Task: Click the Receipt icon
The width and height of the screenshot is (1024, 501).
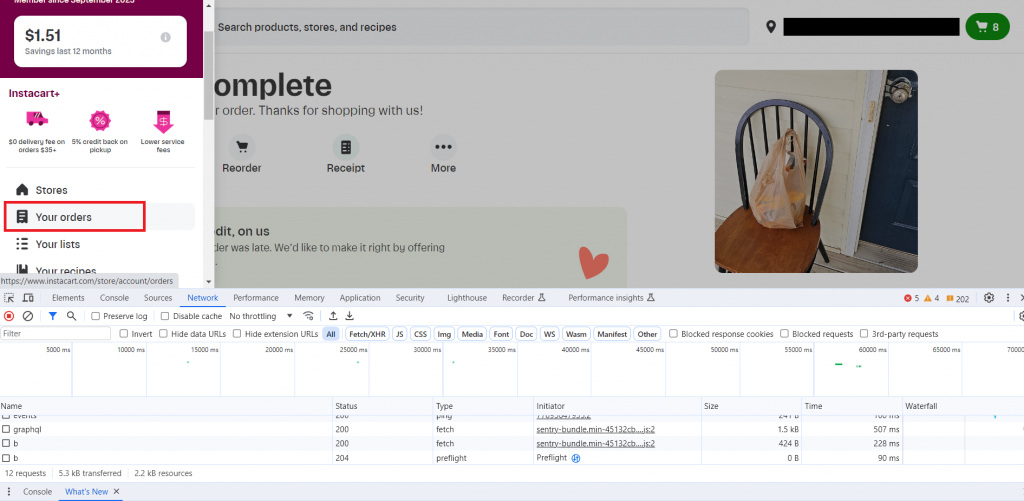Action: coord(346,147)
